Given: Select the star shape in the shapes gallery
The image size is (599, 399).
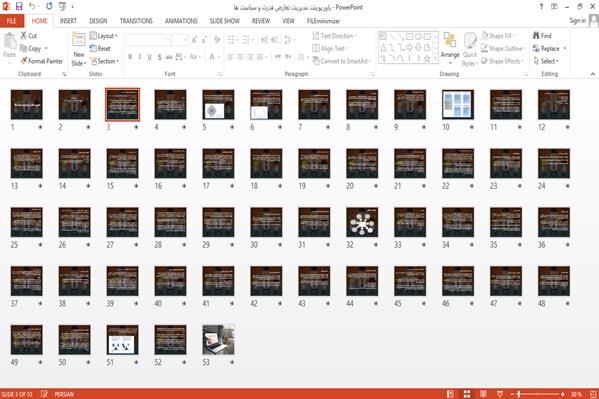Looking at the screenshot, I should pyautogui.click(x=427, y=58).
